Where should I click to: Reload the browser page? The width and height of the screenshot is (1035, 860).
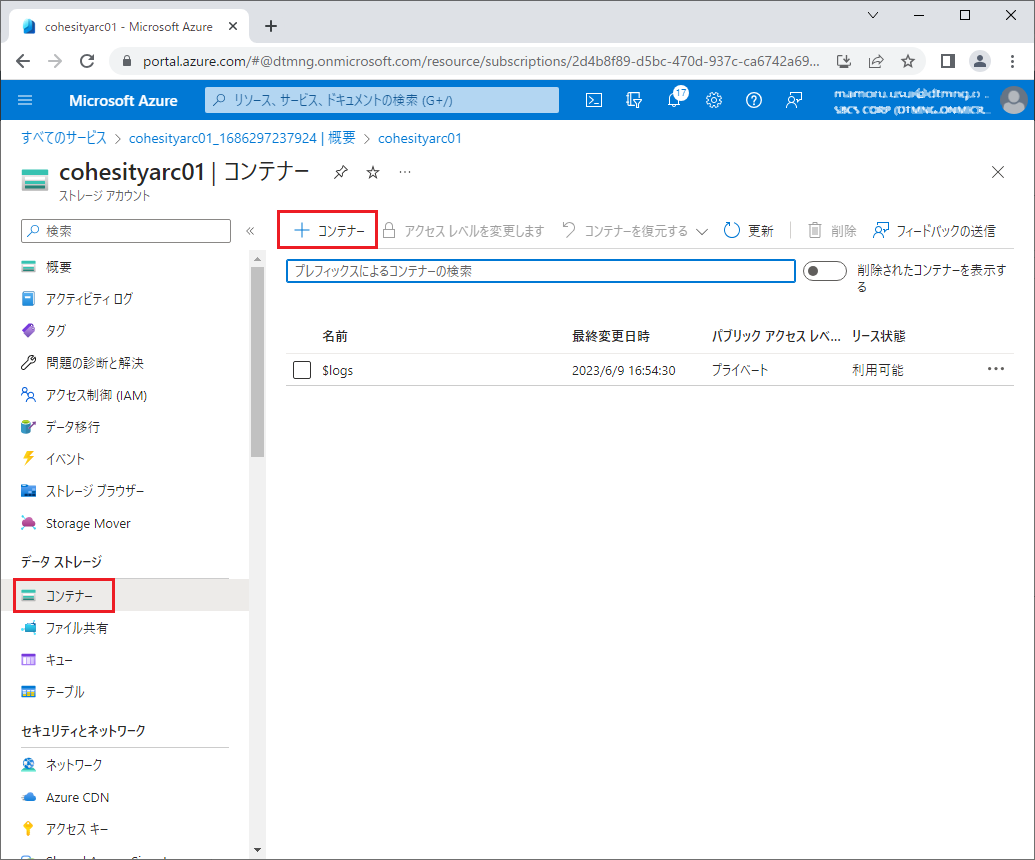(86, 61)
